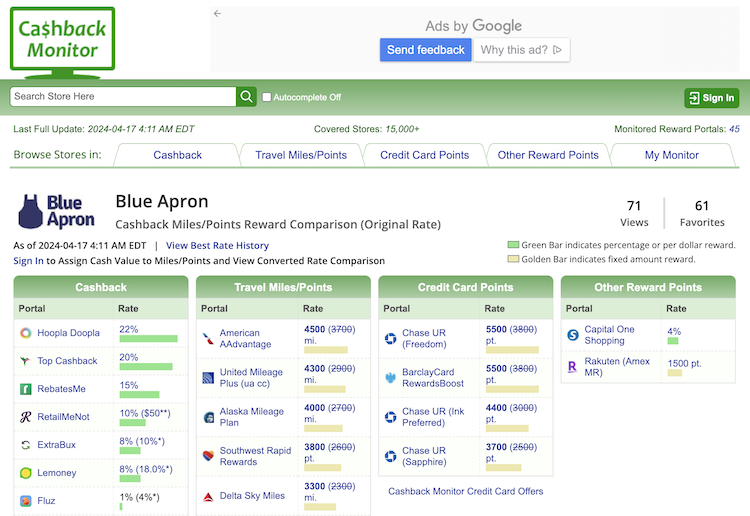
Task: Click the Send feedback ad button
Action: [426, 50]
